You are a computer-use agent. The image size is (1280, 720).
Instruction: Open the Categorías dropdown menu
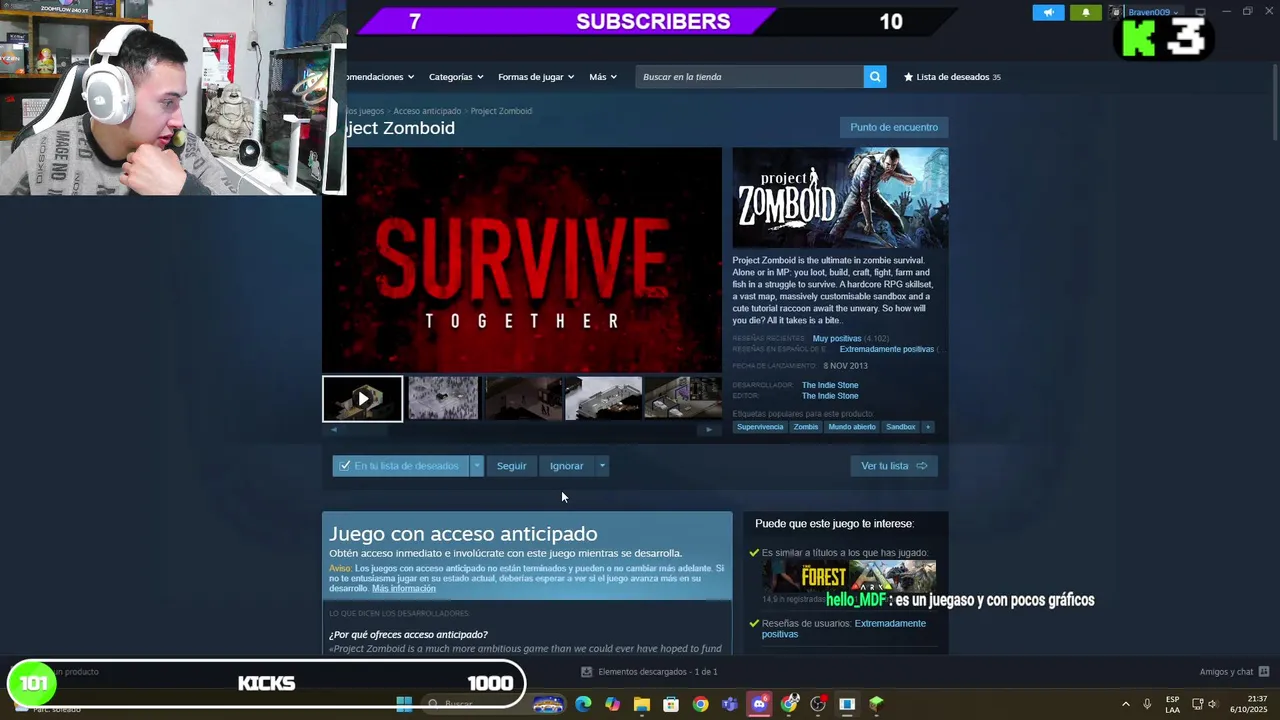(x=456, y=77)
